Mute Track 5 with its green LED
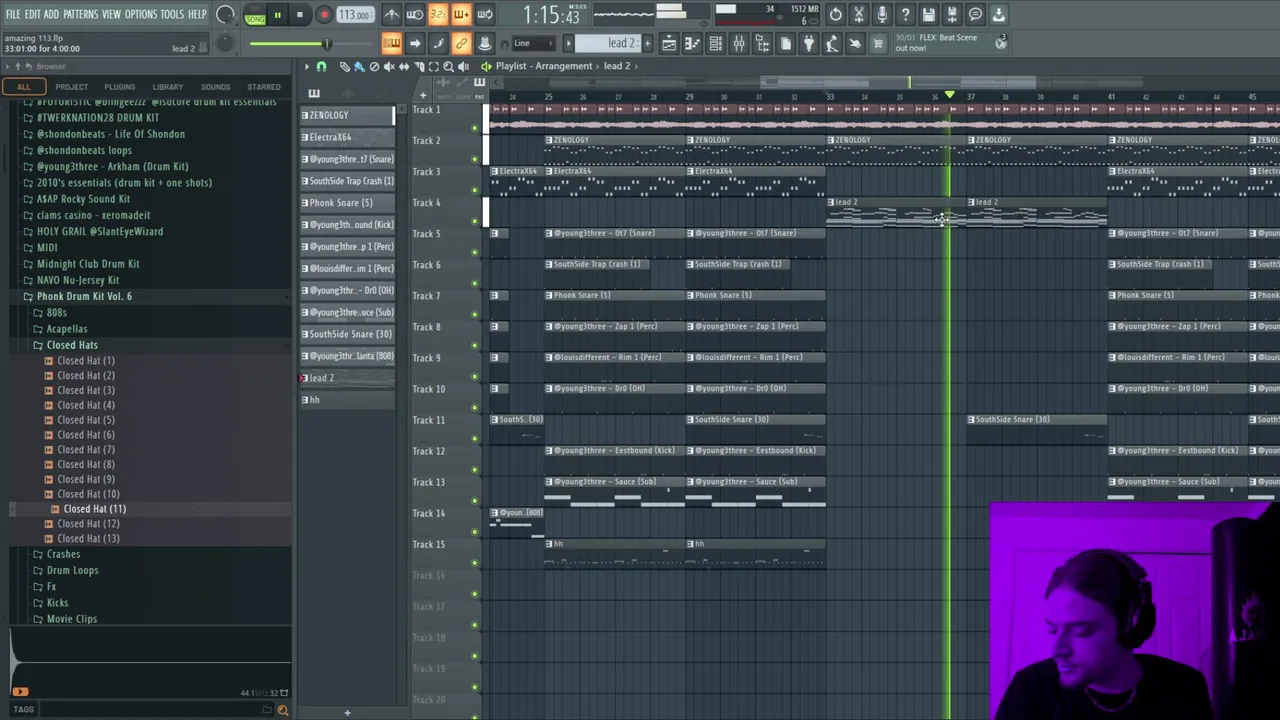The image size is (1280, 720). point(475,253)
